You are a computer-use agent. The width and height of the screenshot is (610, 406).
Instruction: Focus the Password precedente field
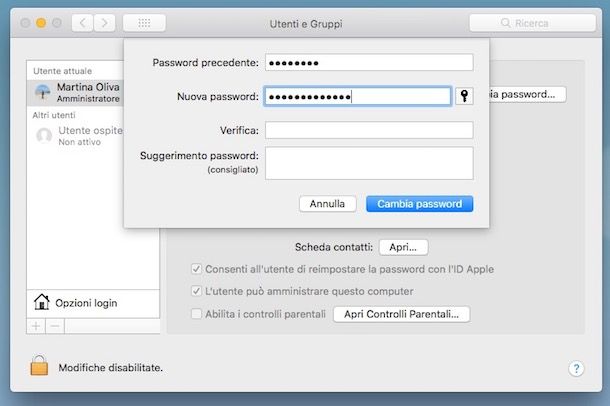(x=369, y=62)
